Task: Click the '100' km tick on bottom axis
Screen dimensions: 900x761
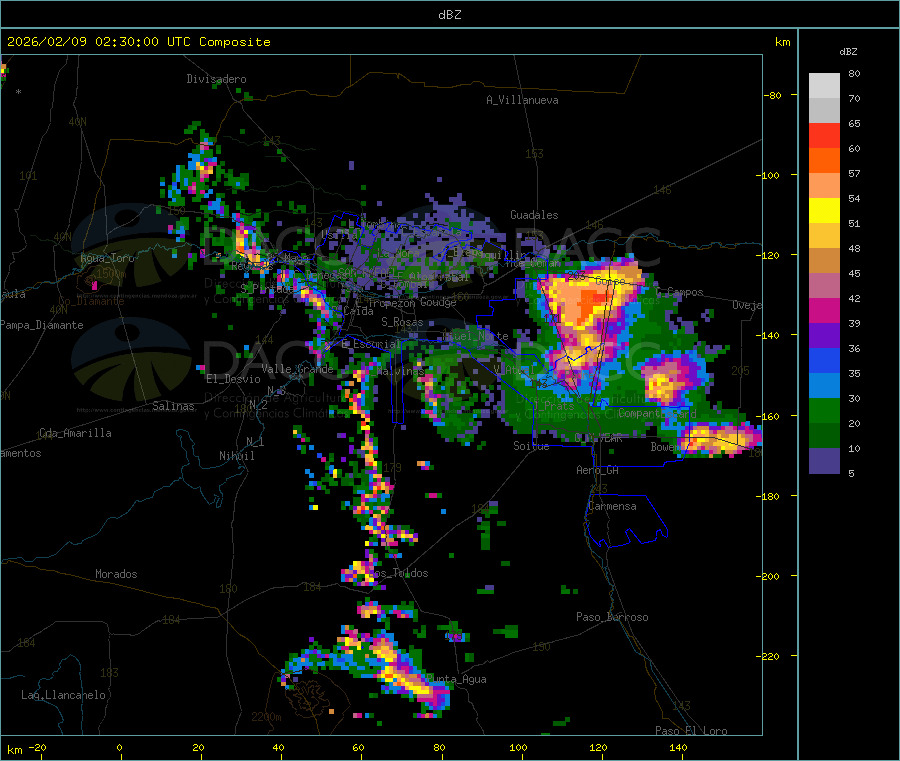Action: point(518,747)
